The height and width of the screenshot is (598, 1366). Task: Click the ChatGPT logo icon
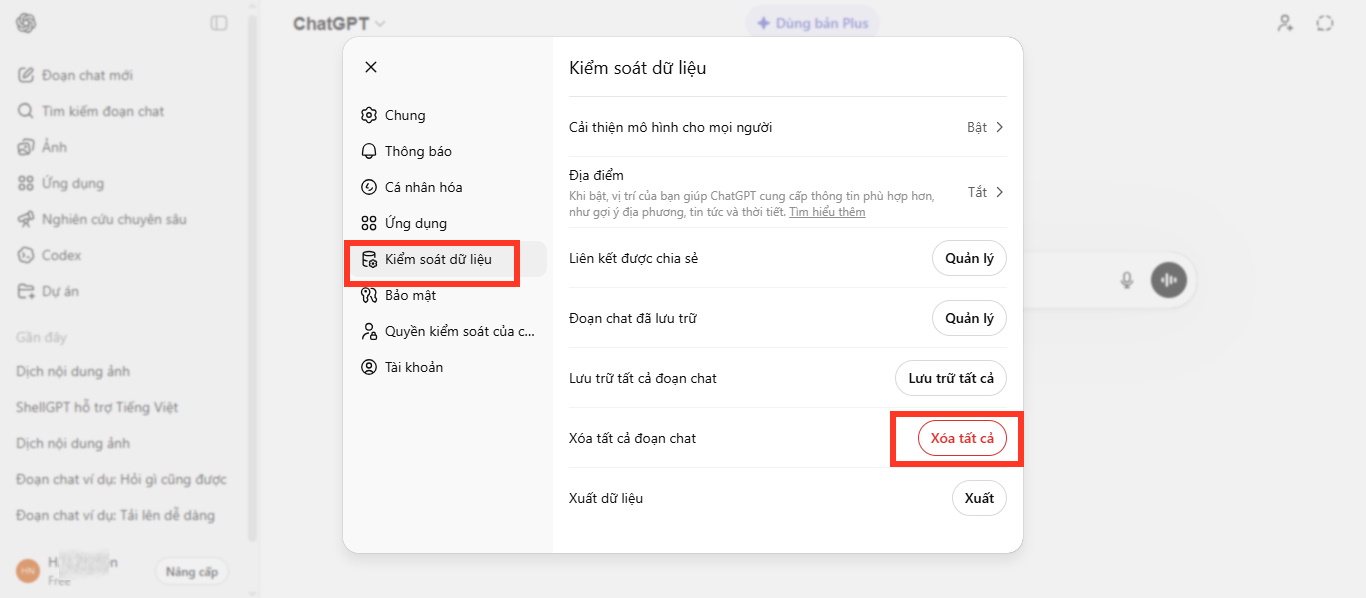pyautogui.click(x=26, y=23)
